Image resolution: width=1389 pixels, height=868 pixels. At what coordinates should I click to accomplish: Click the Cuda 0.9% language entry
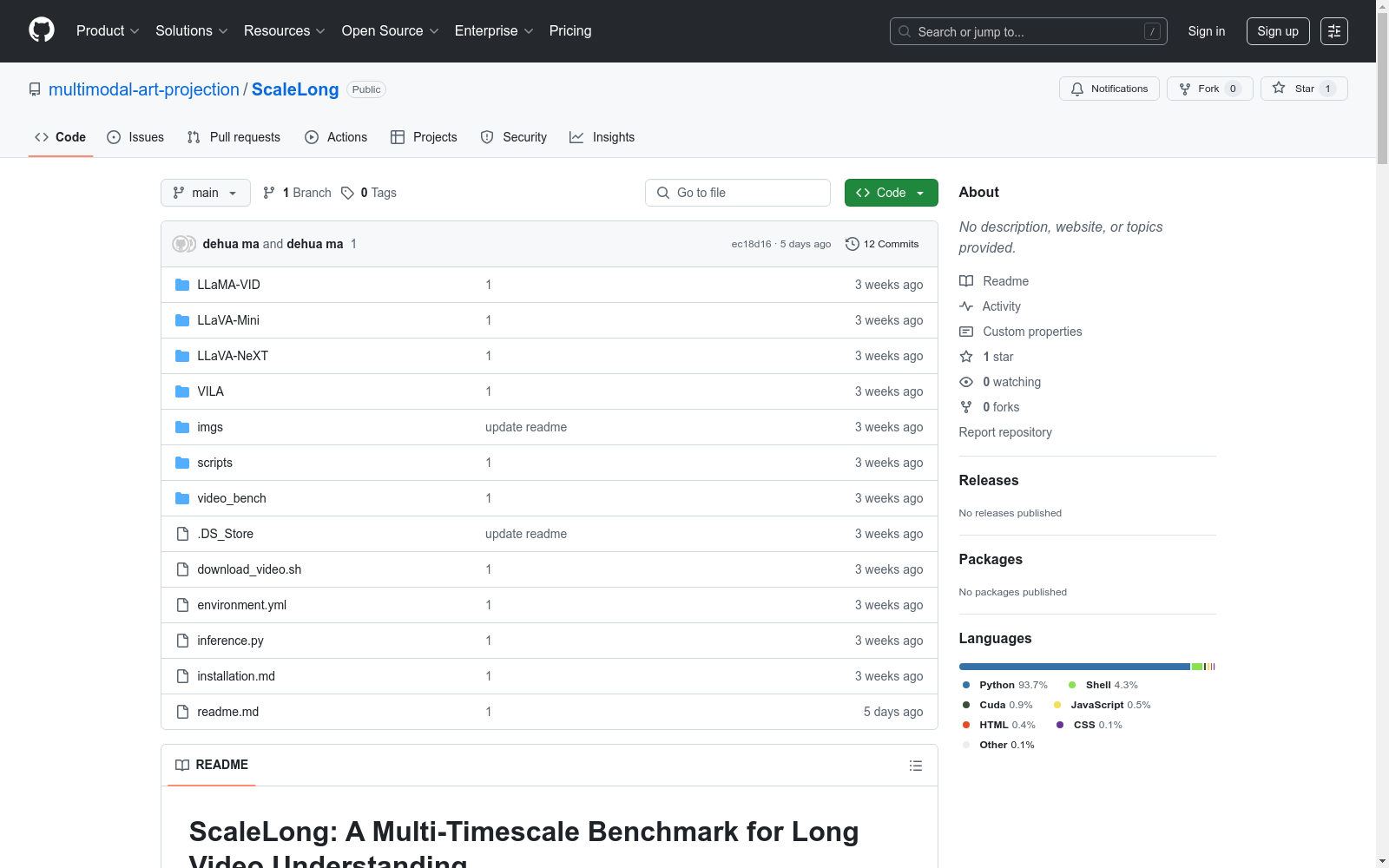click(x=997, y=705)
